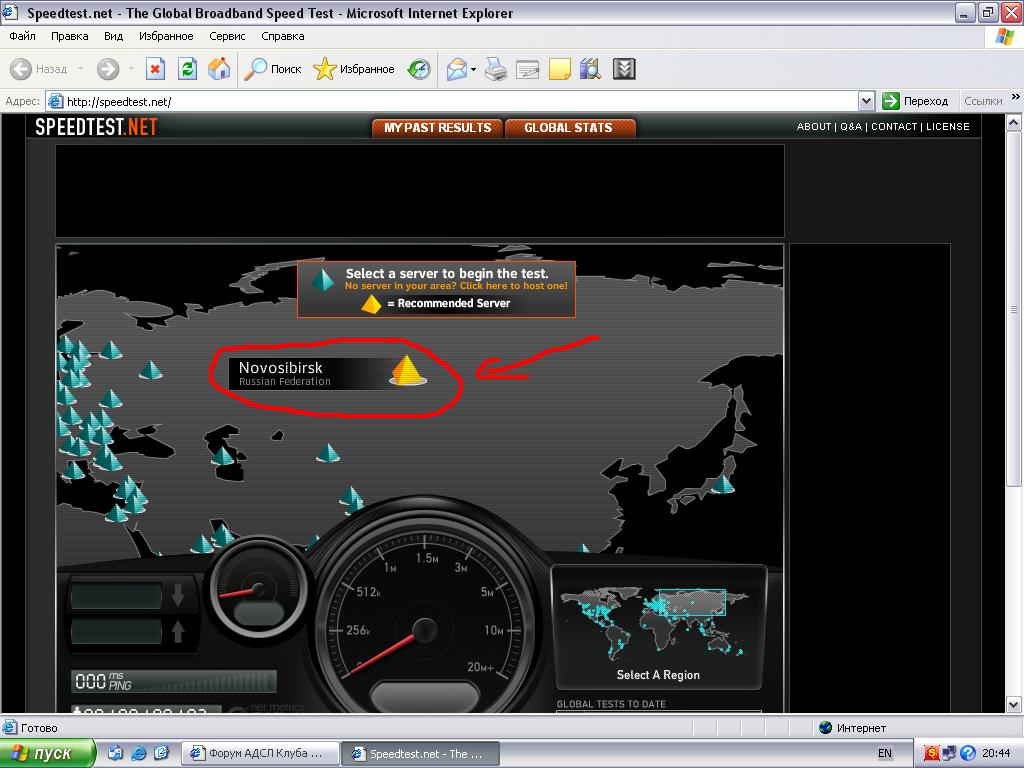Click the system clock 20:44

(x=997, y=754)
